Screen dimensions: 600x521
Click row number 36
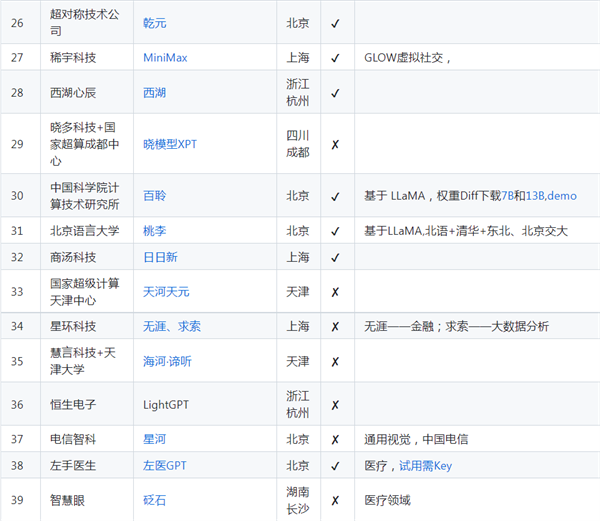(x=17, y=405)
